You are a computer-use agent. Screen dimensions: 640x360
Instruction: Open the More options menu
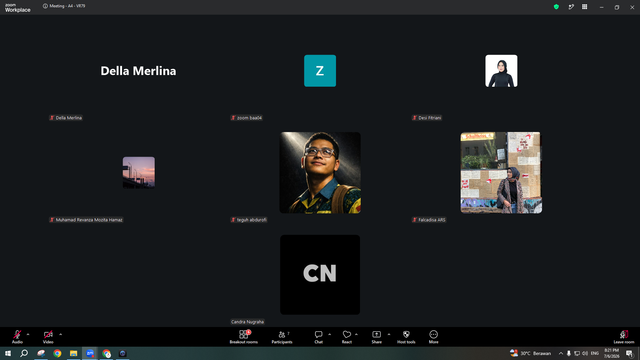pyautogui.click(x=433, y=336)
